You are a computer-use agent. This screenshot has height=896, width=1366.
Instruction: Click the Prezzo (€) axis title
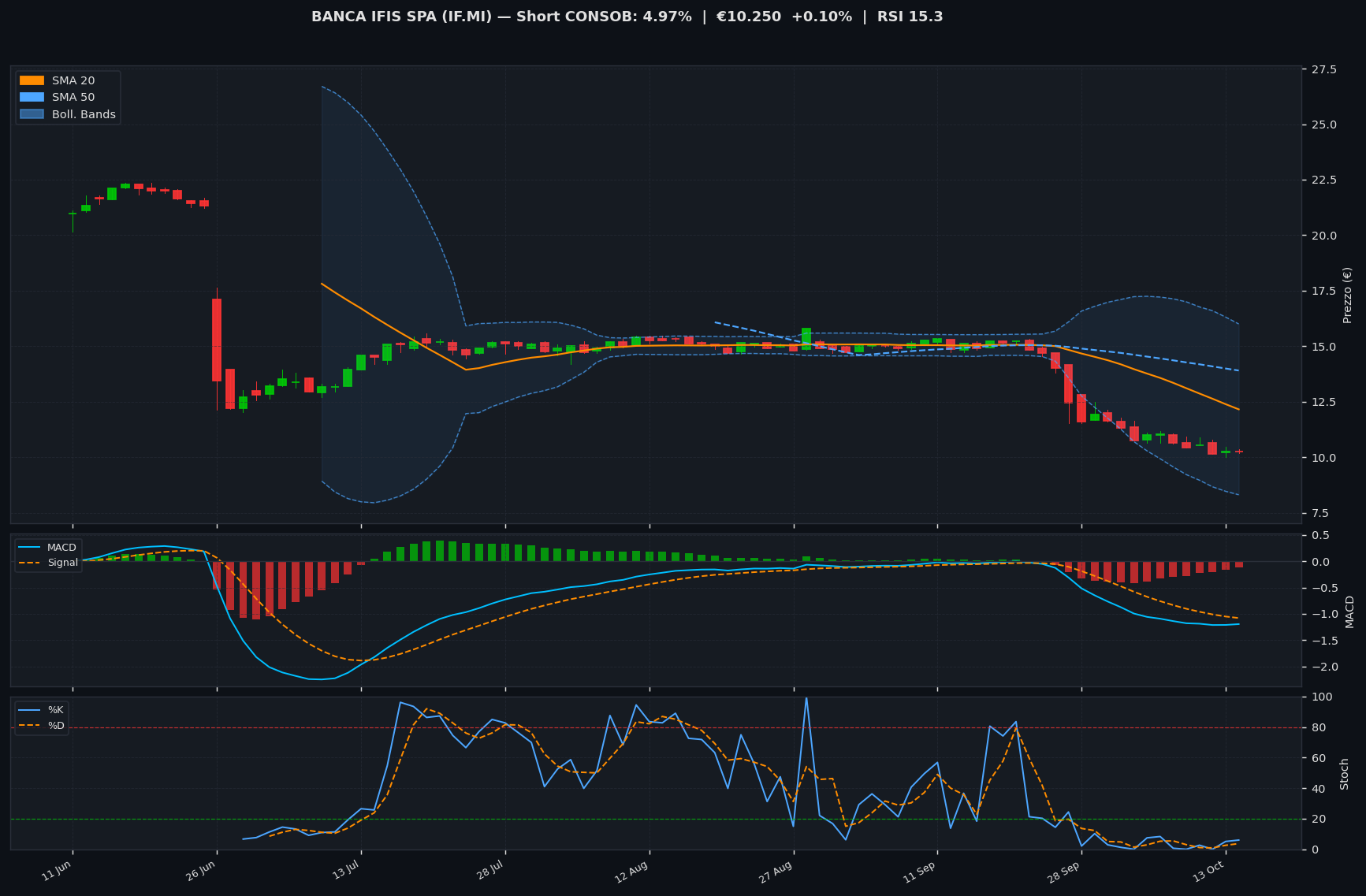[1347, 295]
